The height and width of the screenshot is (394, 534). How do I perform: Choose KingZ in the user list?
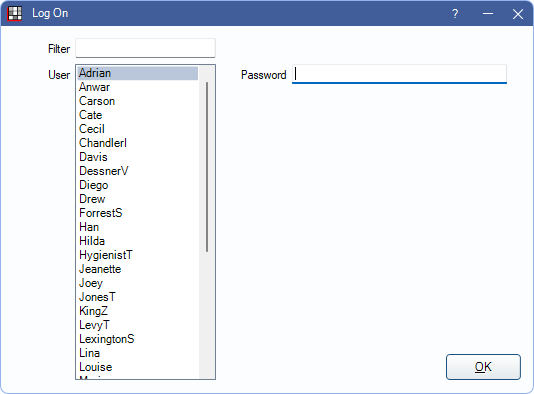(x=138, y=311)
